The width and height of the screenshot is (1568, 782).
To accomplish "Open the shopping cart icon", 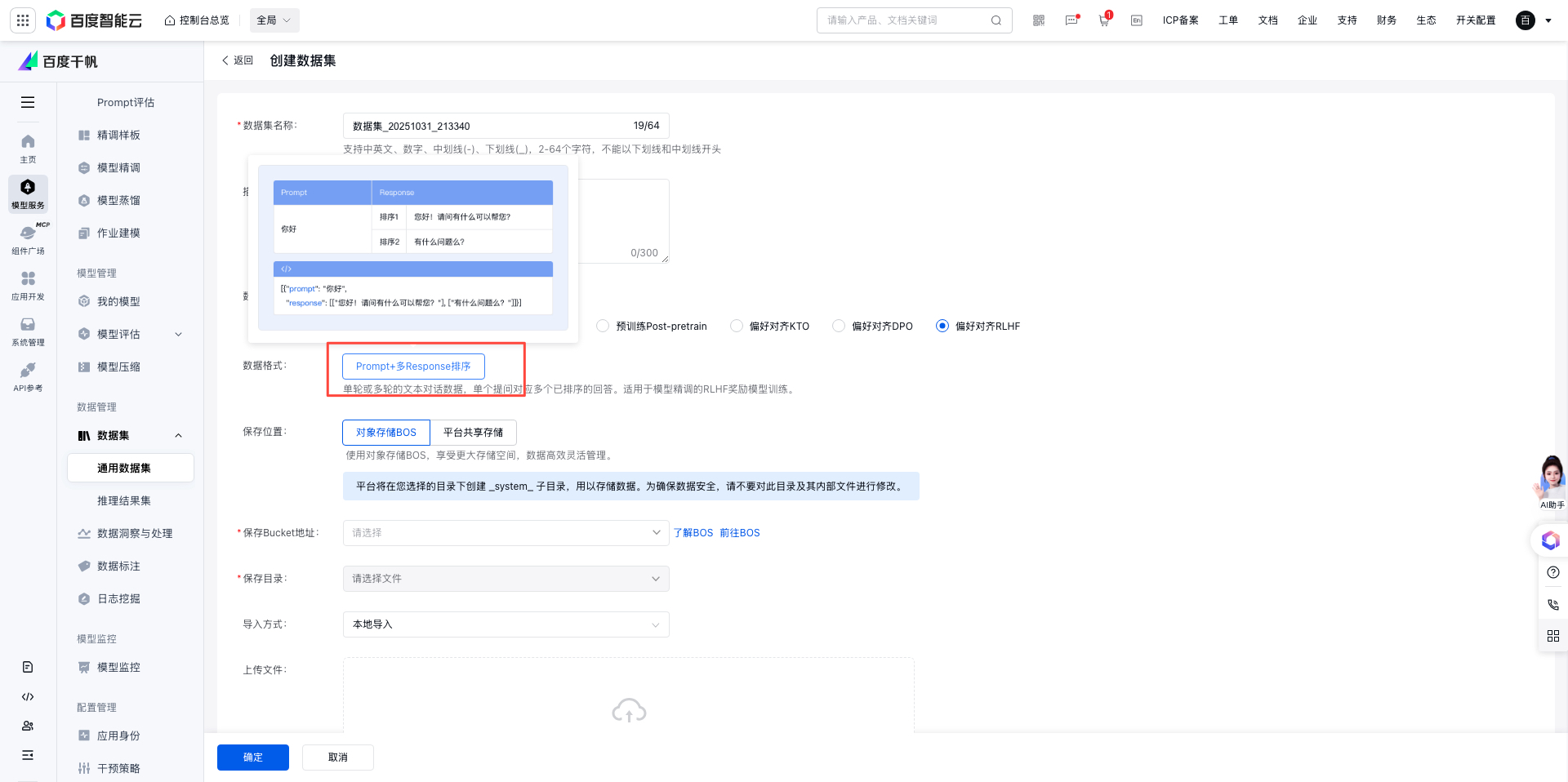I will [1104, 20].
